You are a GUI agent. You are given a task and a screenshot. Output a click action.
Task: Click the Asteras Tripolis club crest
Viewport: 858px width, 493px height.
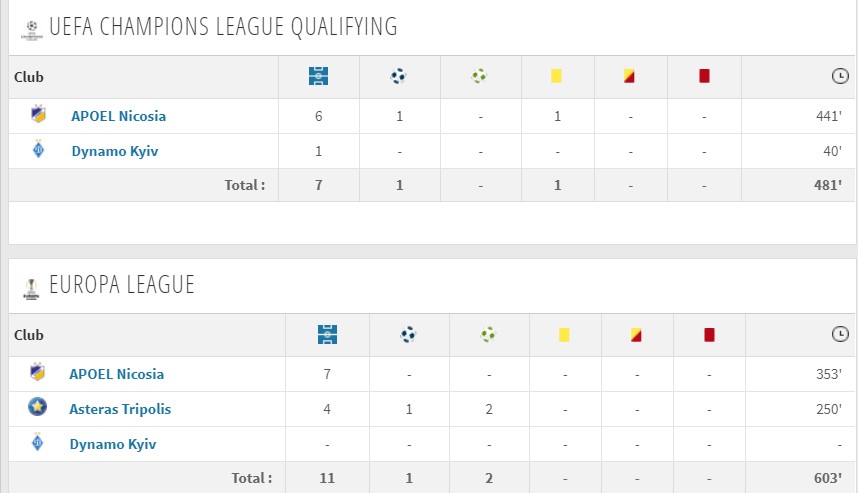pos(37,407)
